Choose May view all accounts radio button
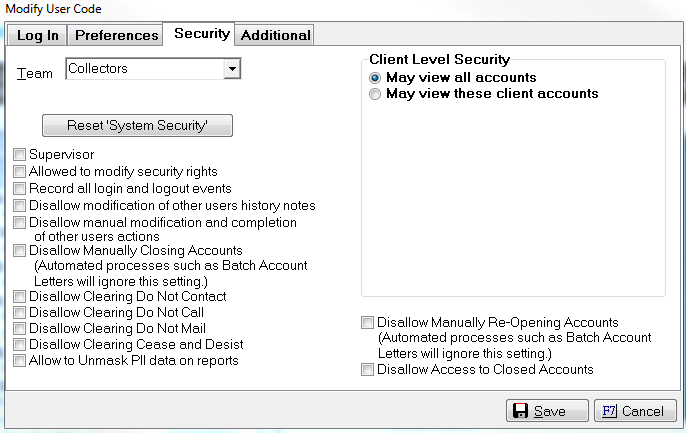The height and width of the screenshot is (433, 686). point(376,78)
